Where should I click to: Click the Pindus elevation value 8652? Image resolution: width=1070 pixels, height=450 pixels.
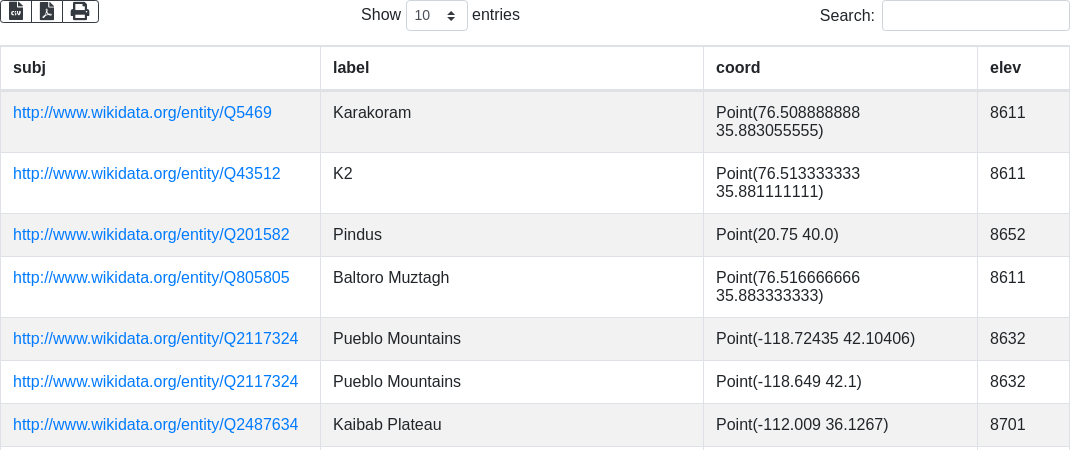coord(1008,234)
